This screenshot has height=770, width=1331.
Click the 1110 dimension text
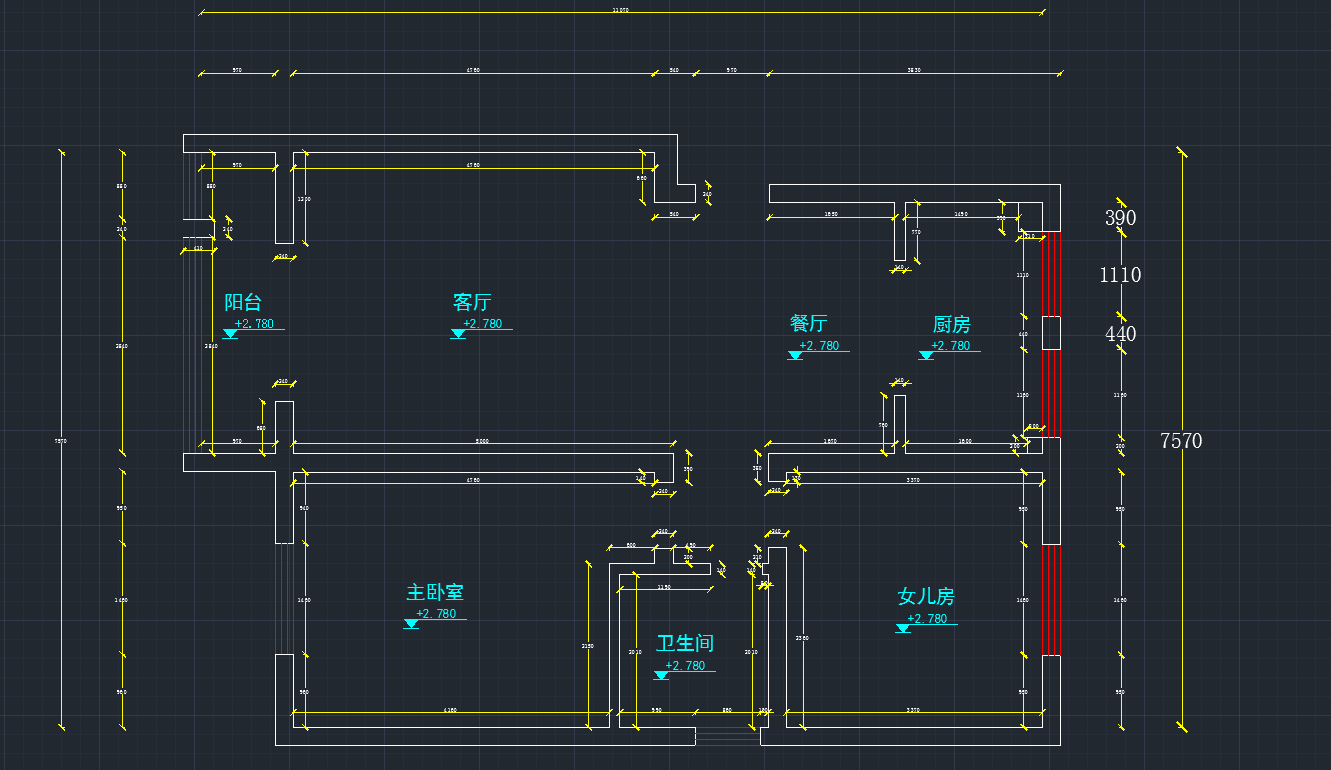click(x=1120, y=275)
